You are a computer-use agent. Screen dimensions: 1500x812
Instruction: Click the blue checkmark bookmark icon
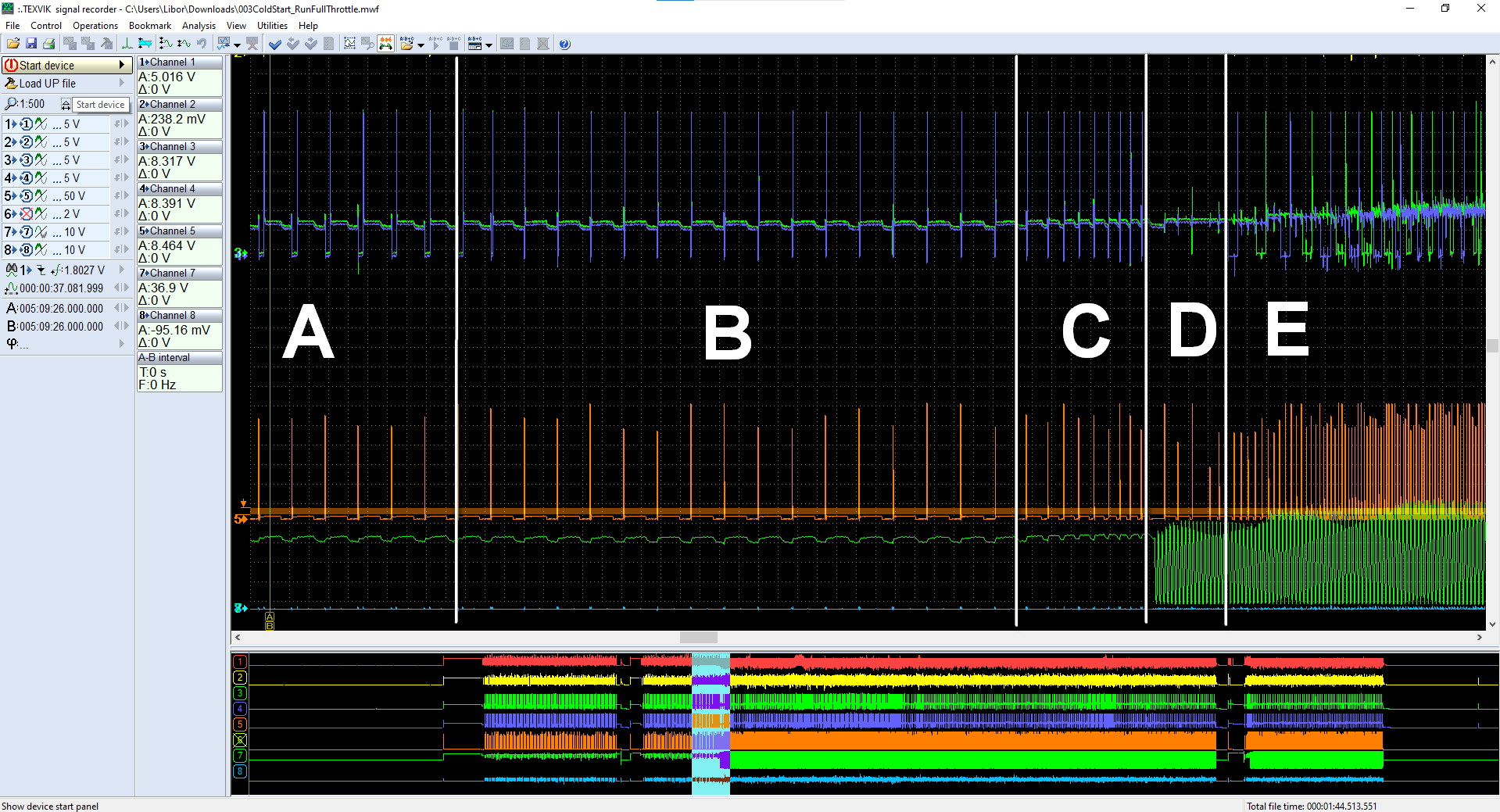(275, 44)
